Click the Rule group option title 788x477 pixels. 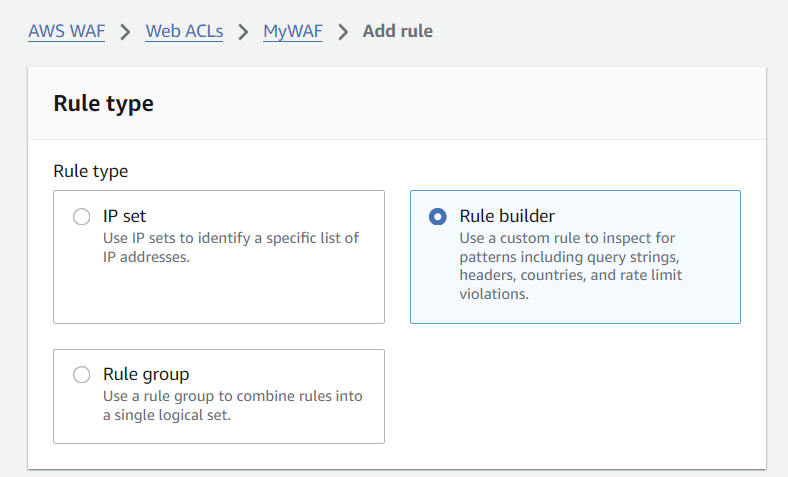coord(146,374)
